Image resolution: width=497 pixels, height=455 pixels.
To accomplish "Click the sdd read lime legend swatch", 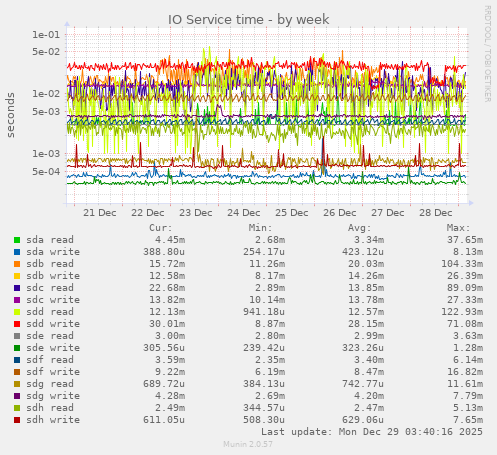I will tap(17, 312).
